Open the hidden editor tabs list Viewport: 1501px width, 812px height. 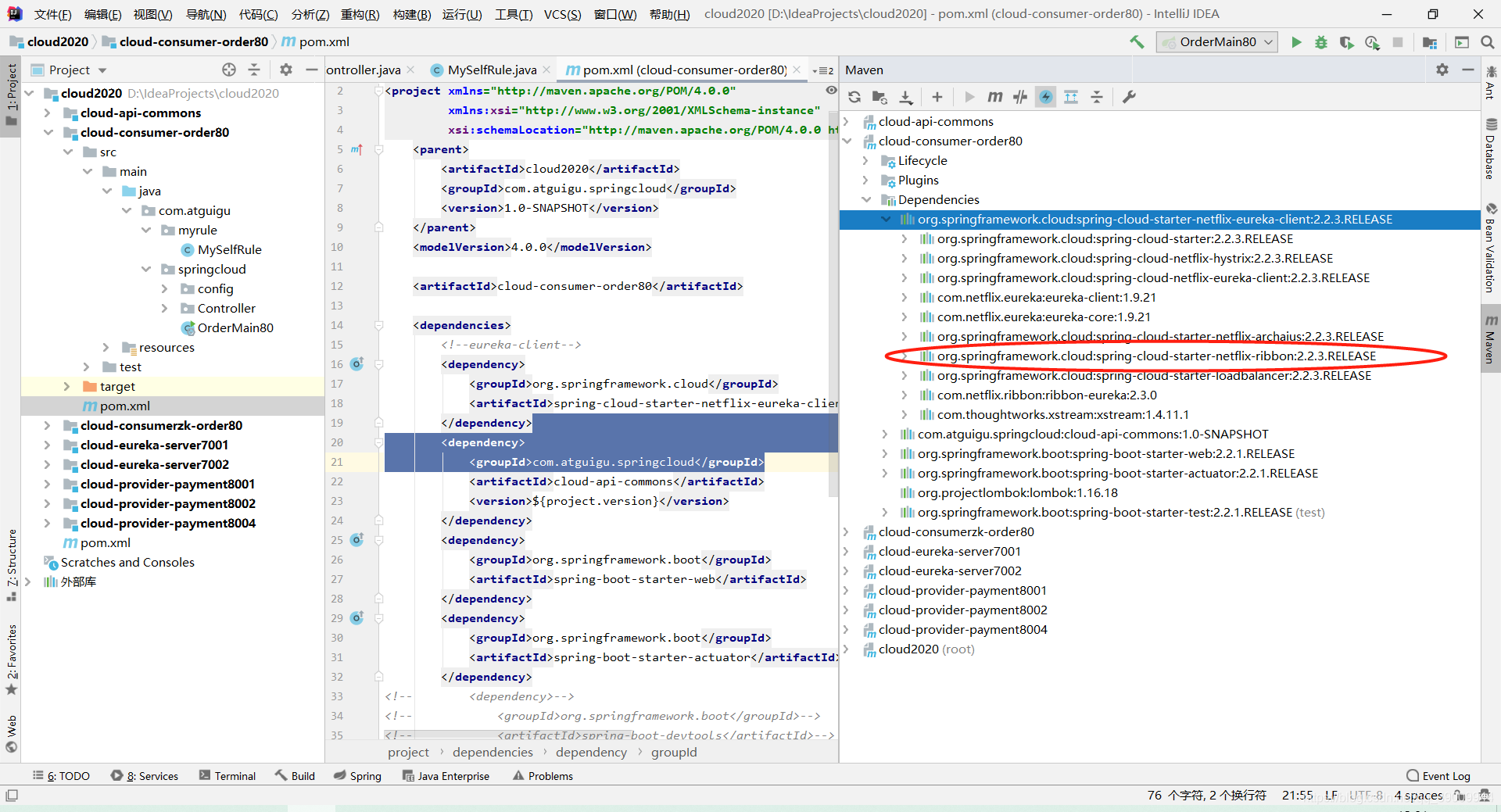pyautogui.click(x=822, y=70)
